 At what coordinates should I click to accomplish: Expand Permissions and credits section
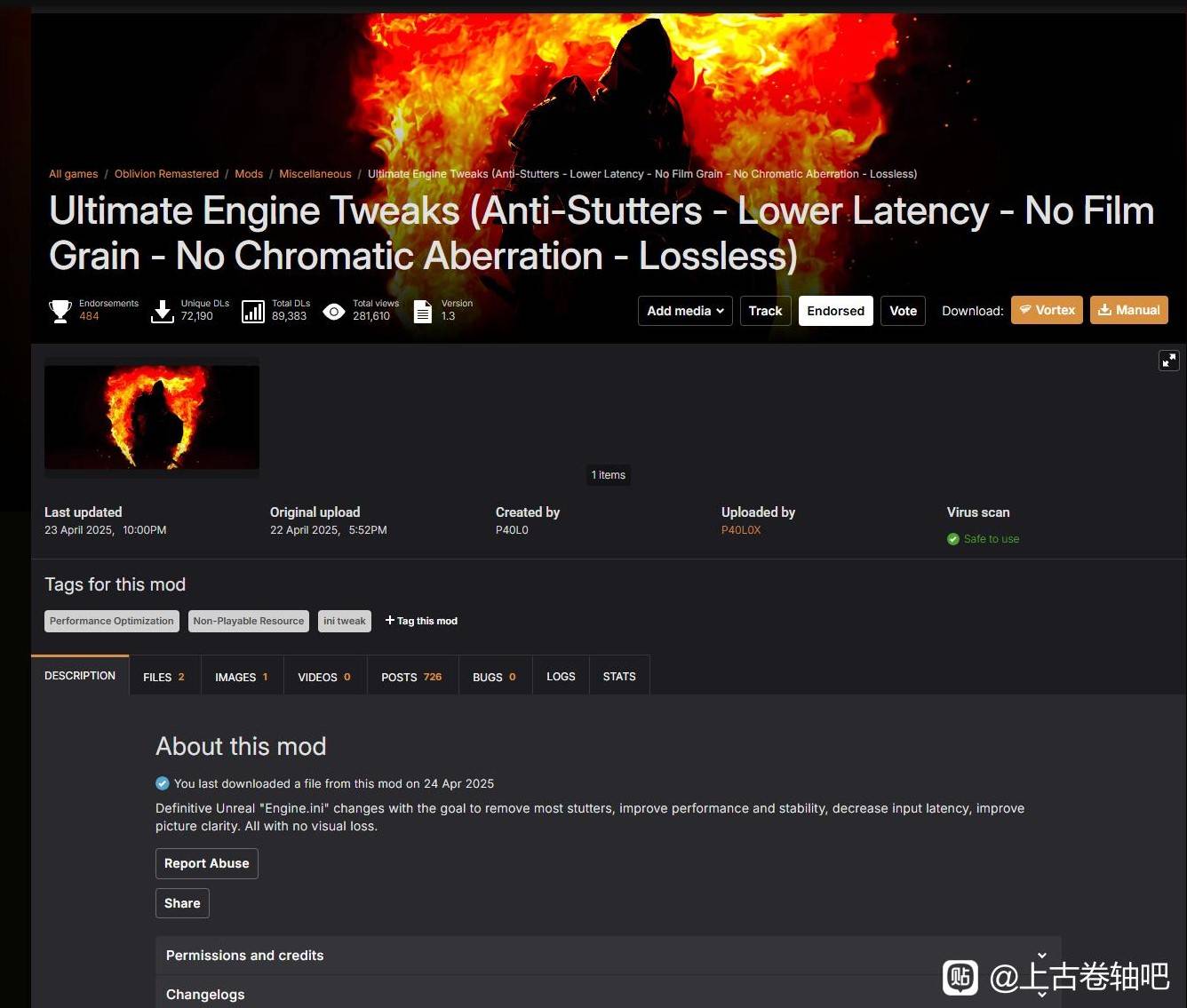[609, 956]
